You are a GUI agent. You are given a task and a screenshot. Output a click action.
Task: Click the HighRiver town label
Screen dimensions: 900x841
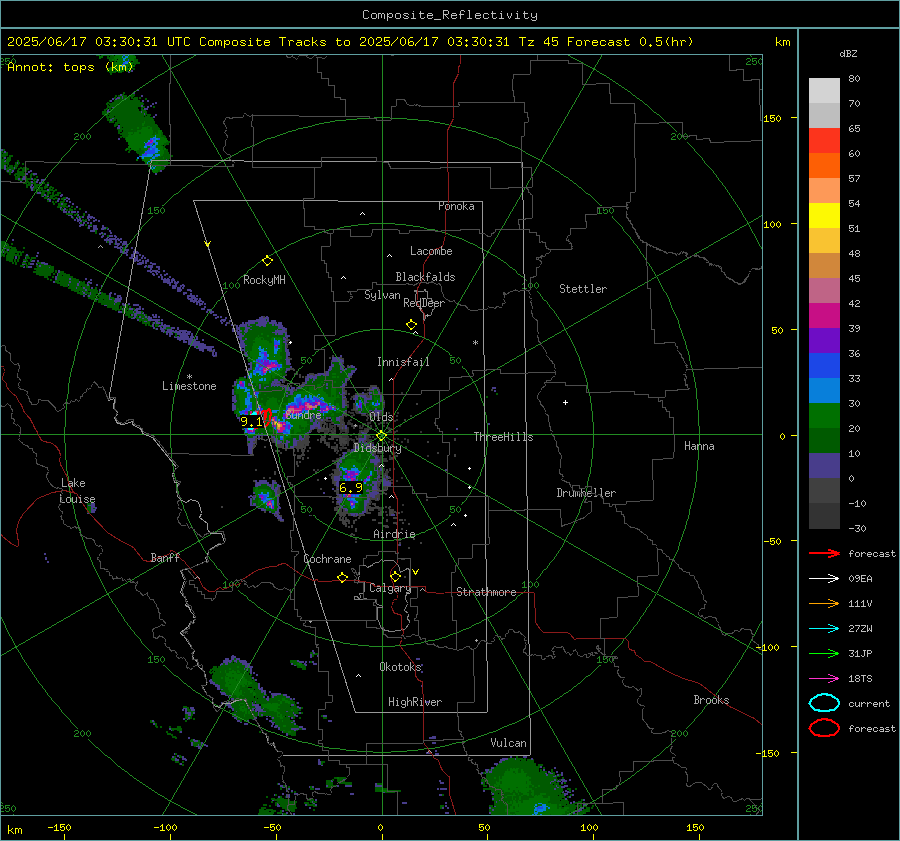click(x=415, y=702)
